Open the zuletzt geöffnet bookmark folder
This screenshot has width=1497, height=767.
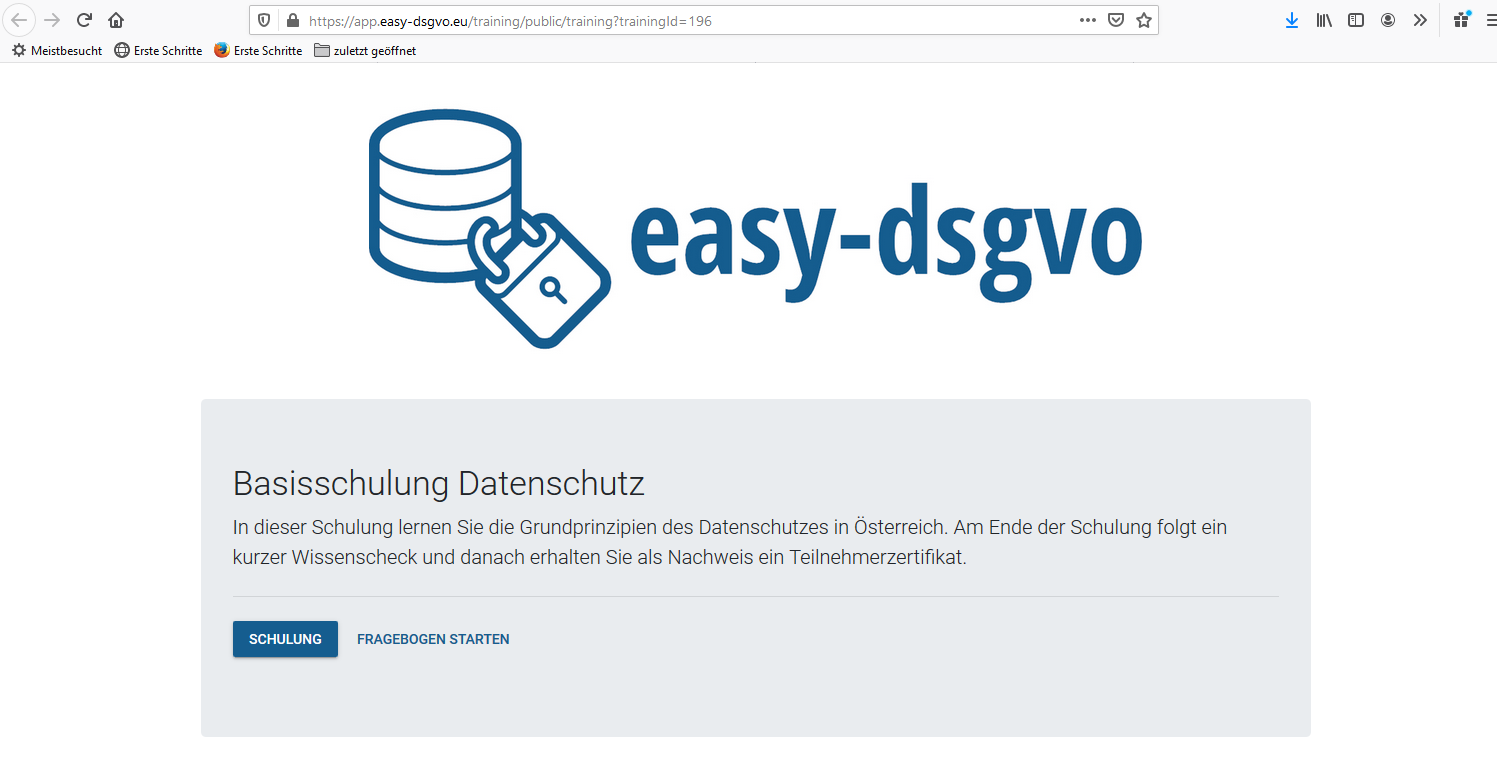[365, 50]
